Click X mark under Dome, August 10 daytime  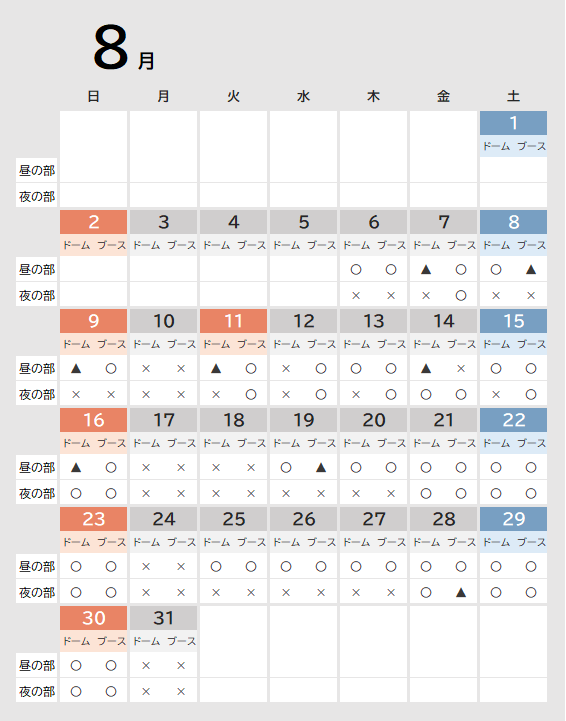pyautogui.click(x=146, y=368)
